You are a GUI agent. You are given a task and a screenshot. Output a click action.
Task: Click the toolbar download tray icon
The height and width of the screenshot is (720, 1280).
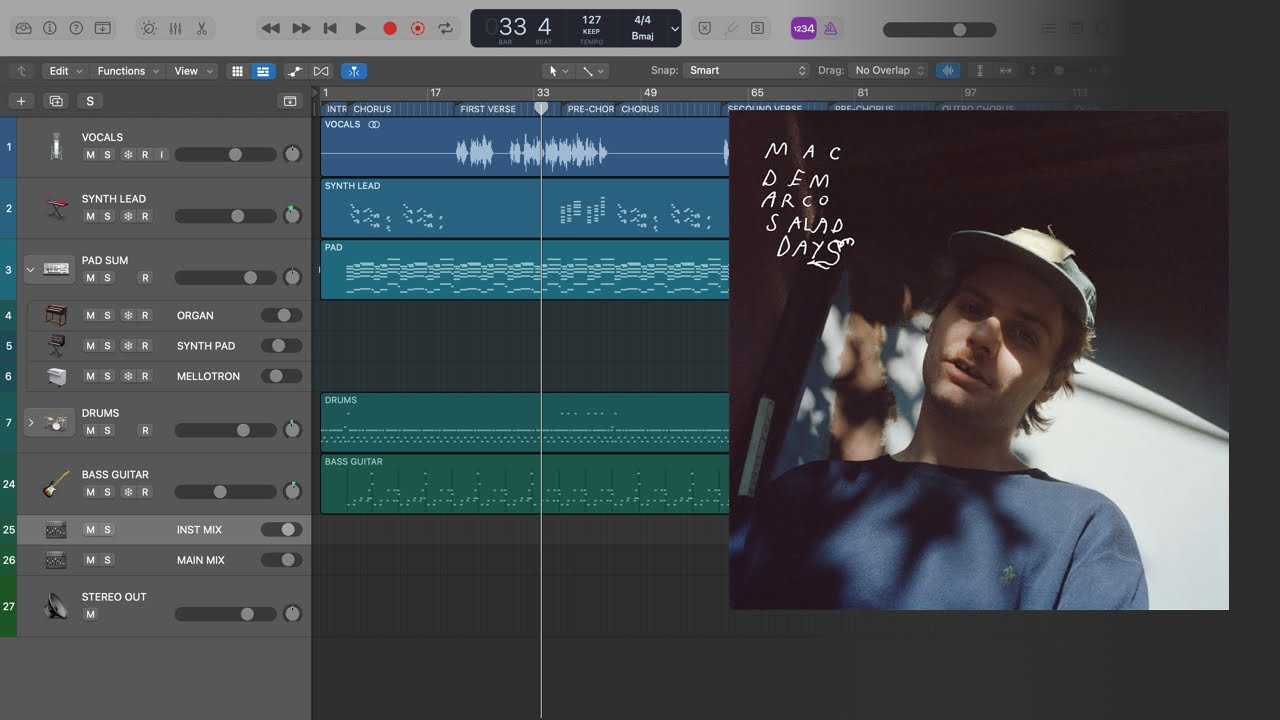[102, 28]
